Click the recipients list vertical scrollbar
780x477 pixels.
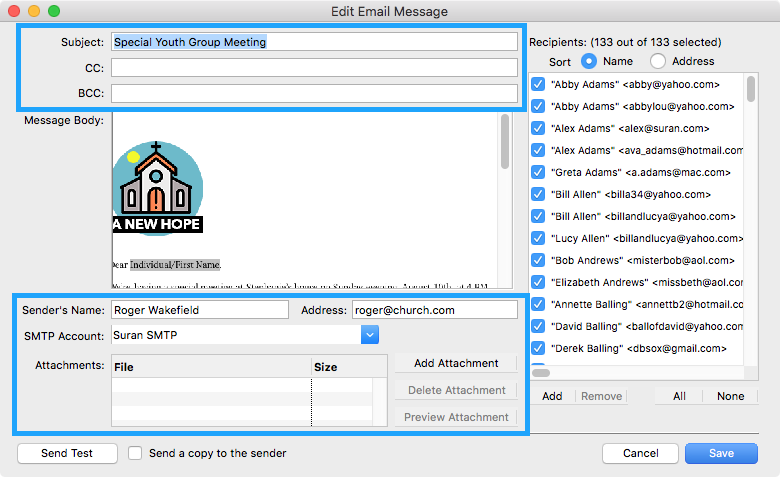(751, 200)
